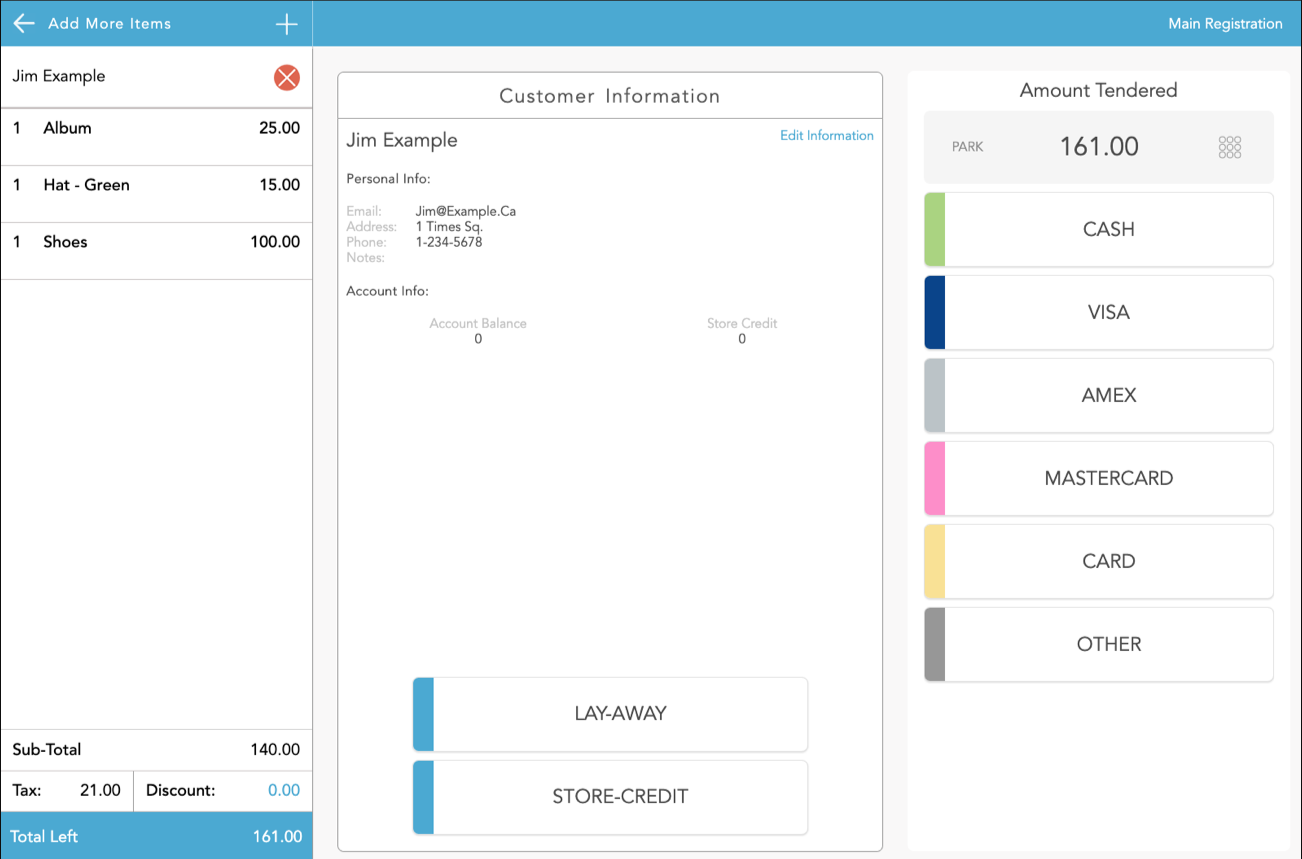
Task: Select the Album line item
Action: 156,128
